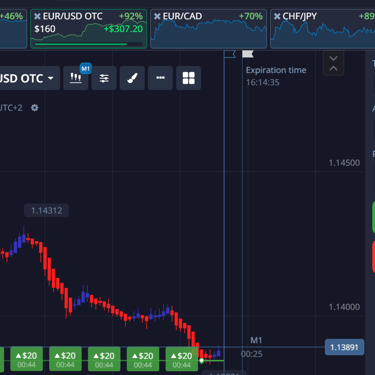Click the 1.14500 price axis label

(344, 163)
